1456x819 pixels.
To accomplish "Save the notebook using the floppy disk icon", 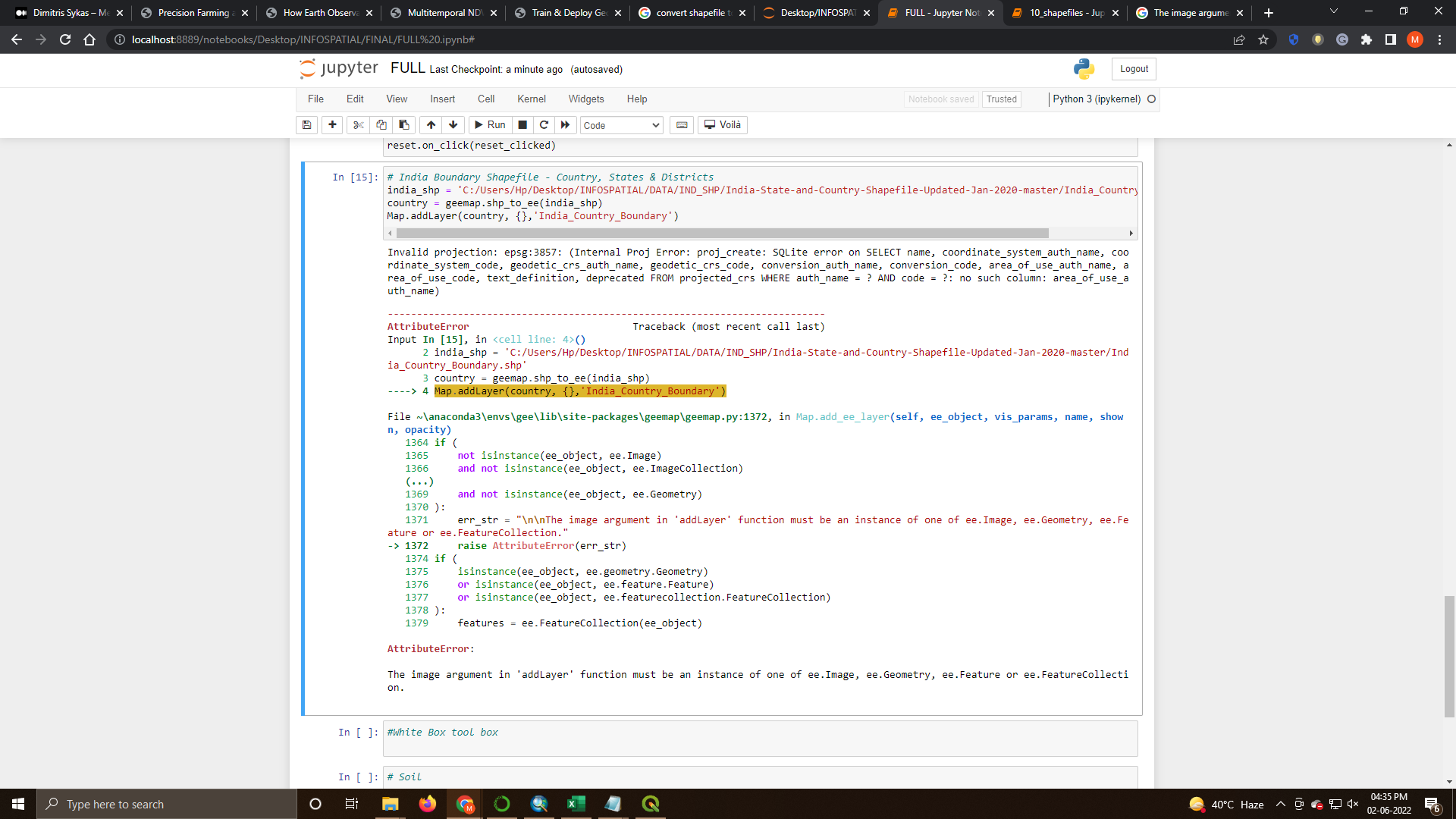I will pos(306,124).
